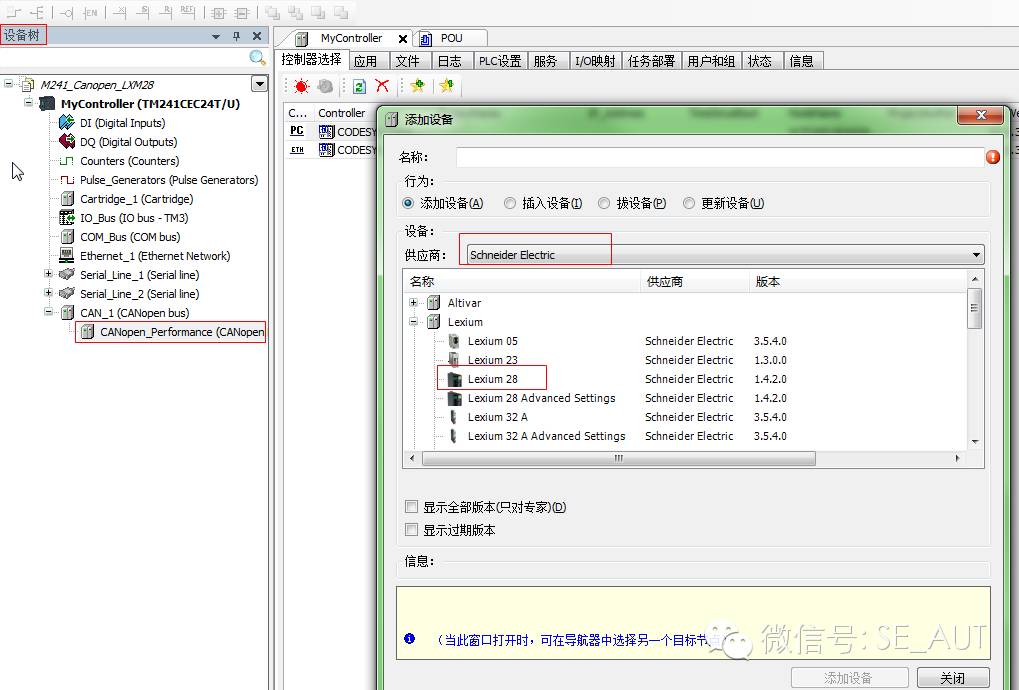Click the magnifier search icon in device tree
Viewport: 1019px width, 690px height.
click(x=258, y=58)
